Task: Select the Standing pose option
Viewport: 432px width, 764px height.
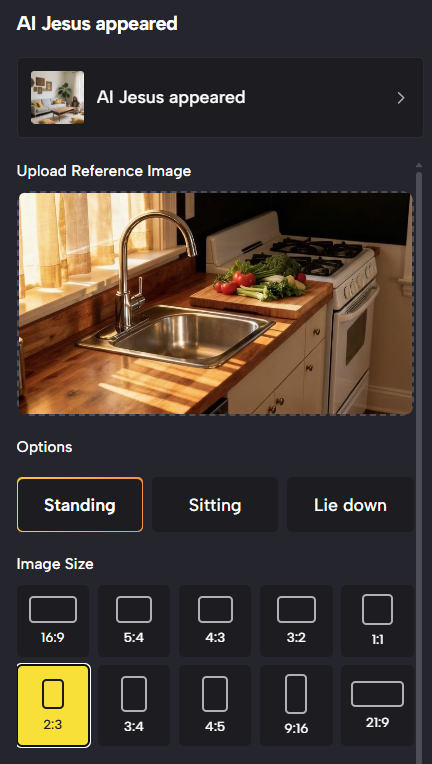Action: coord(80,505)
